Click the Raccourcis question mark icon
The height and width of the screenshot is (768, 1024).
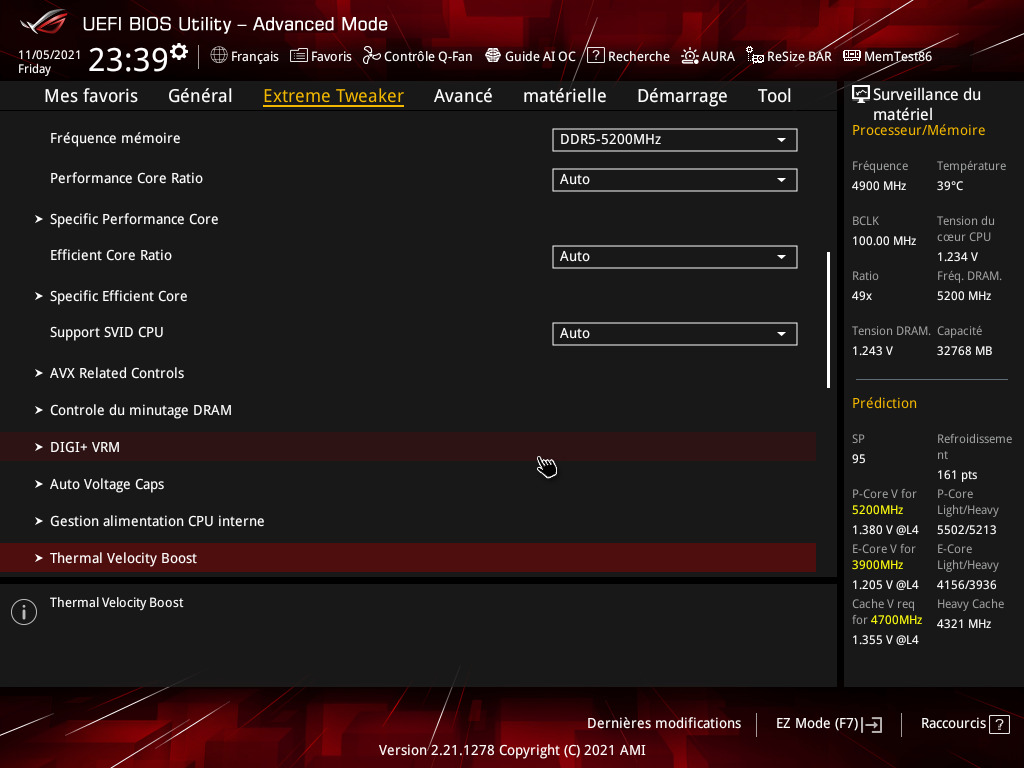pyautogui.click(x=999, y=724)
